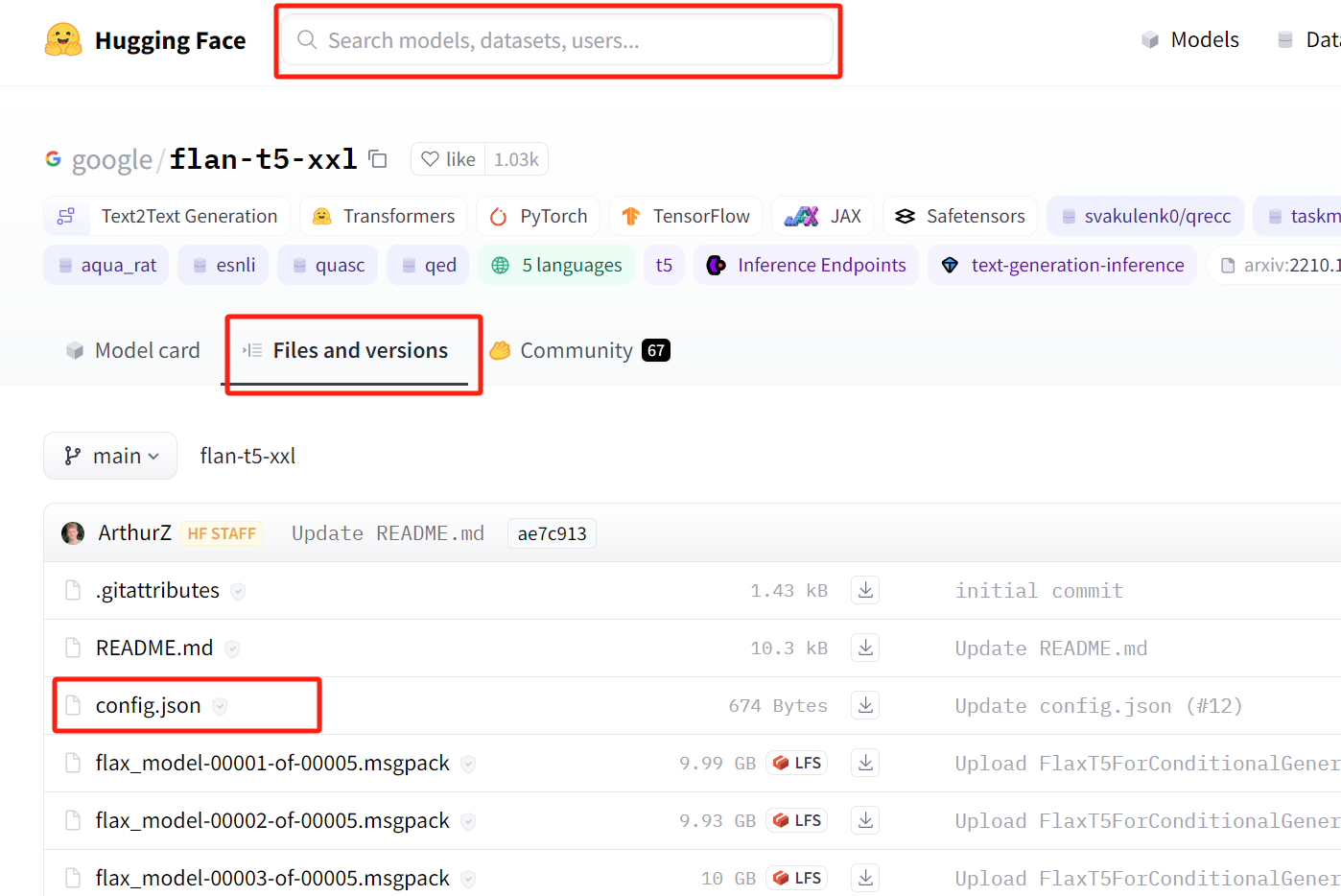Click the flan-t5-xxl model title
The width and height of the screenshot is (1341, 896).
pos(263,159)
